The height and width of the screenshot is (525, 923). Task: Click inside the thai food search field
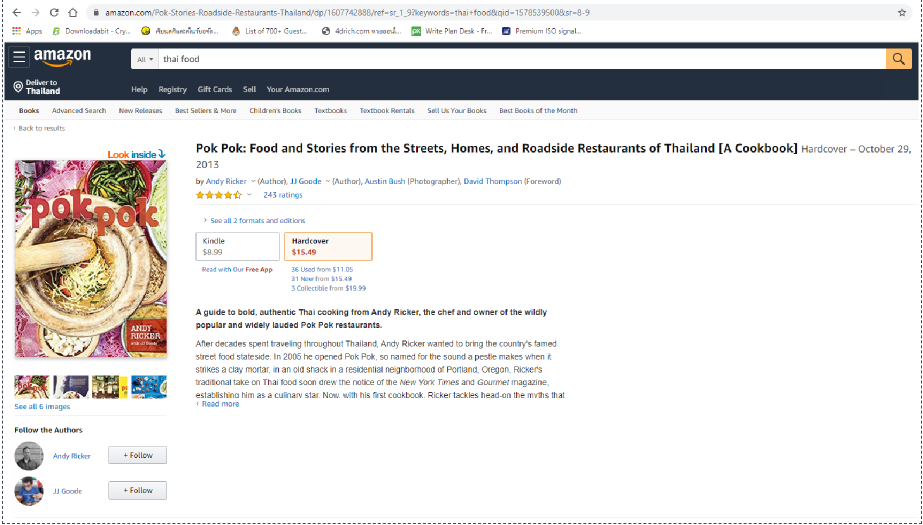coord(522,59)
